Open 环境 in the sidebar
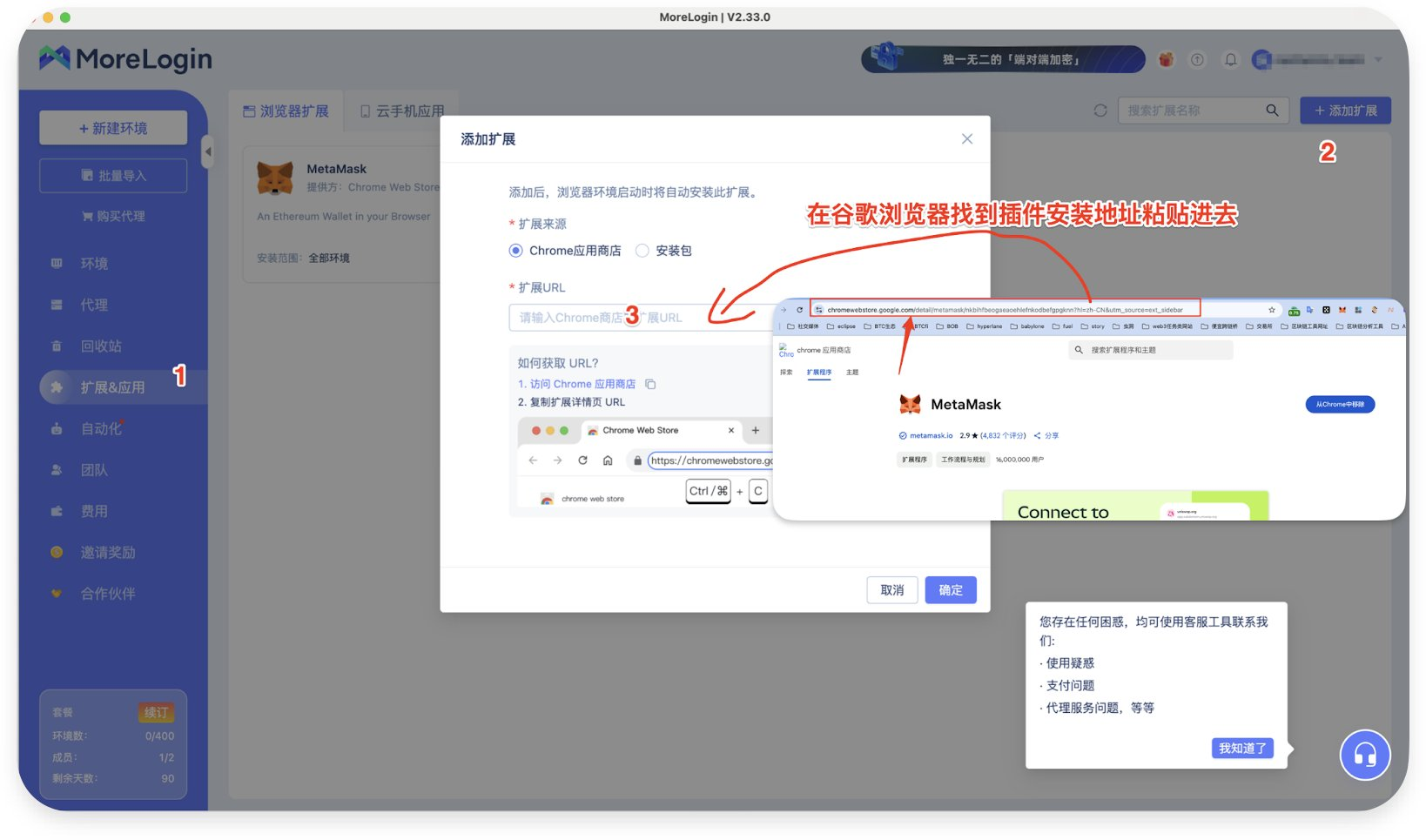The image size is (1426, 840). (94, 263)
